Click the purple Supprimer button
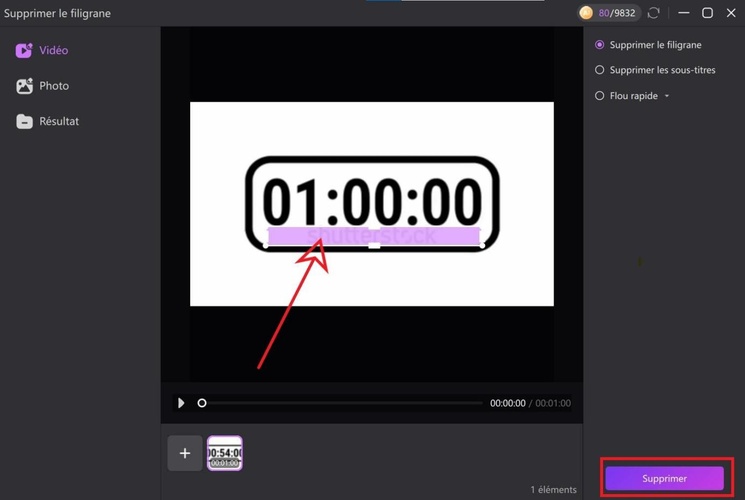745x500 pixels. [x=664, y=478]
